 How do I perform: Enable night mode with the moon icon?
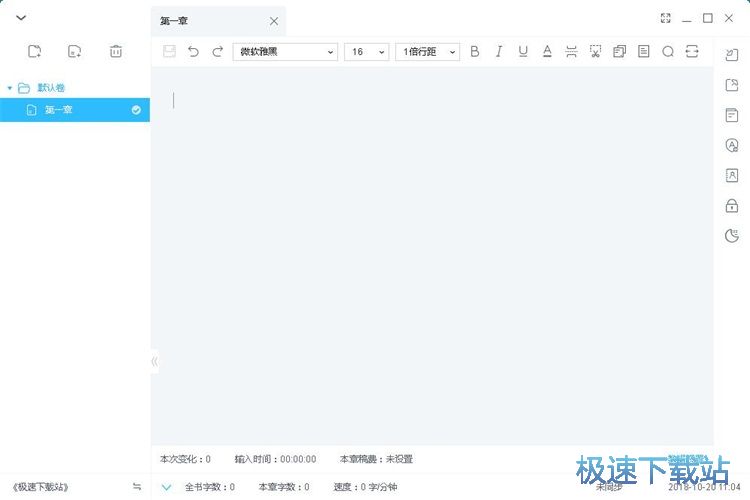click(x=731, y=237)
